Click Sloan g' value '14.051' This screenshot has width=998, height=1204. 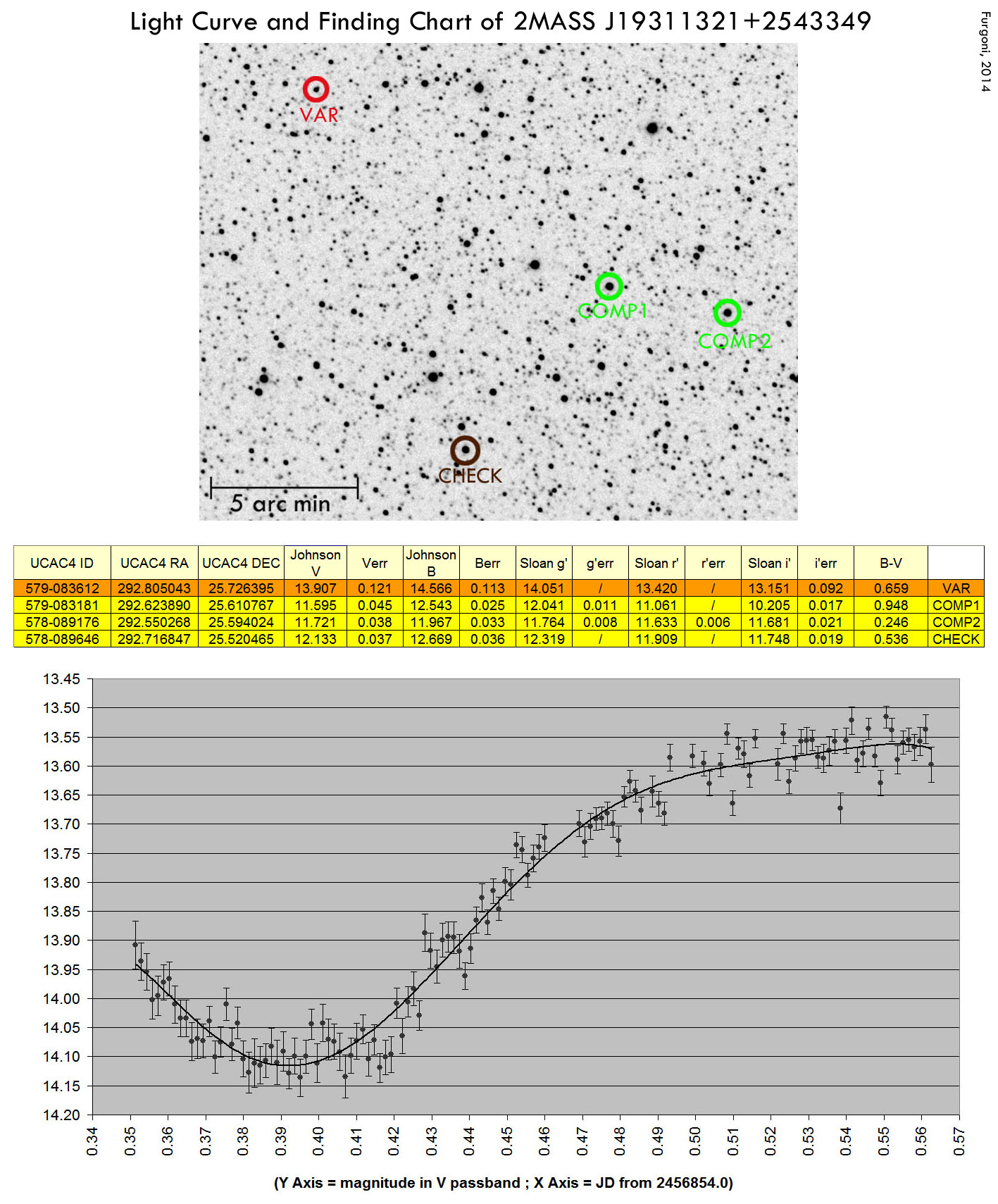pos(544,588)
